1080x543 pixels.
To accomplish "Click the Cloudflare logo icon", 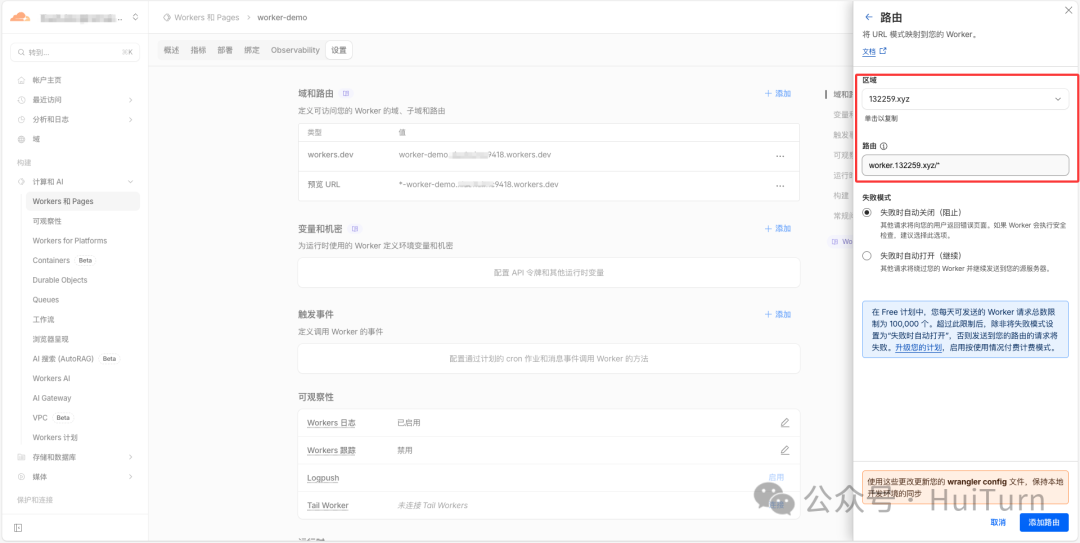I will (21, 17).
